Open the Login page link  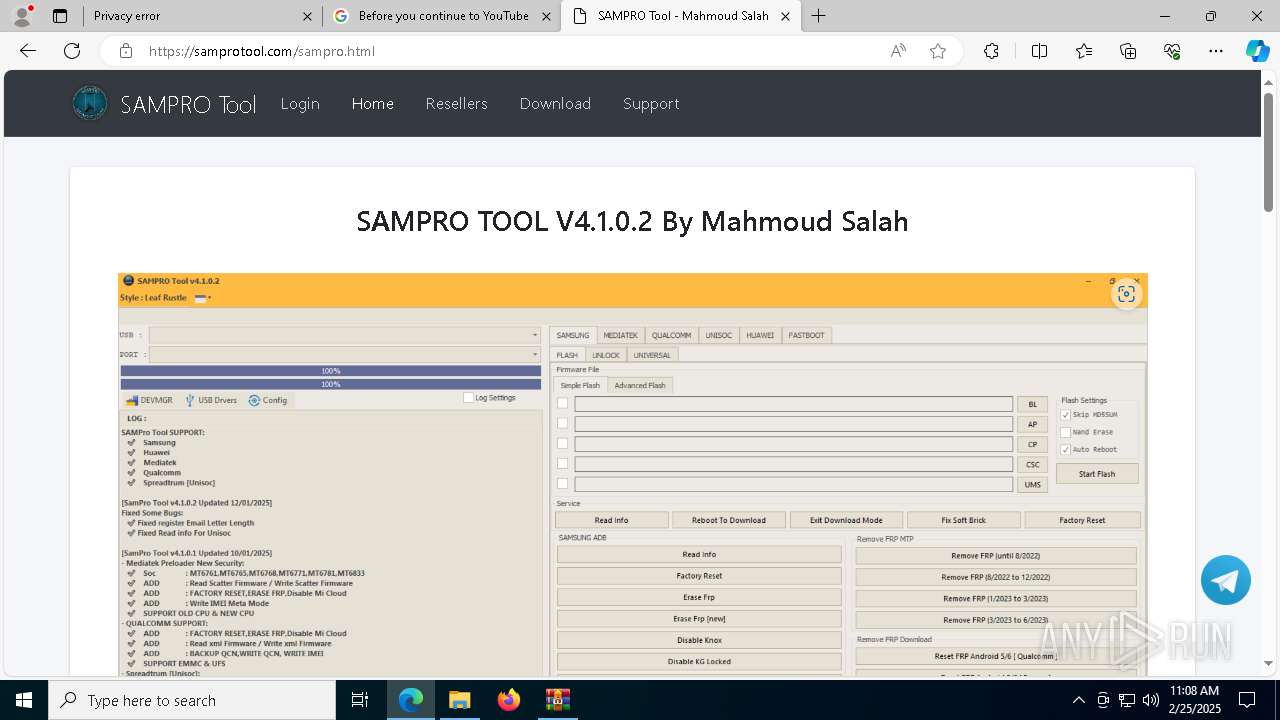[x=300, y=103]
